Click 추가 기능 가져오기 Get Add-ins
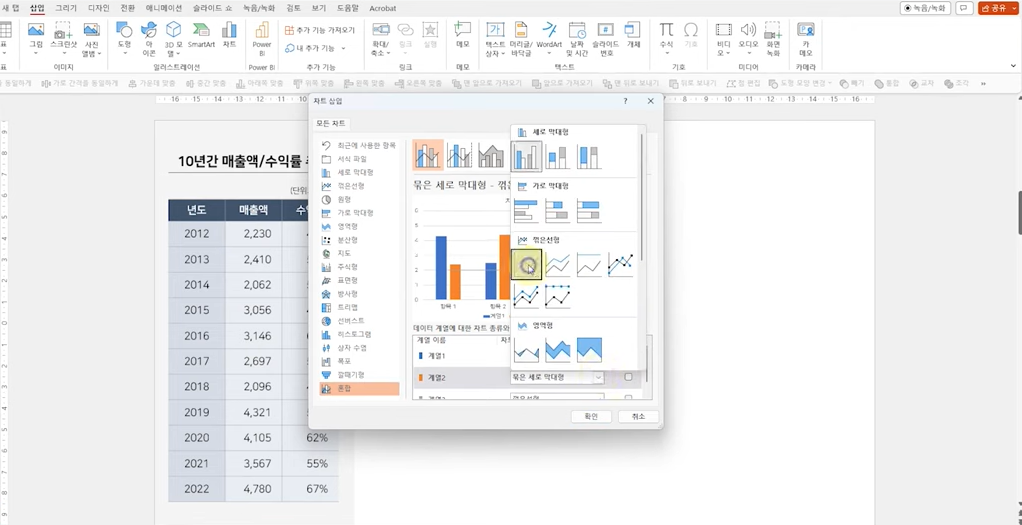The height and width of the screenshot is (525, 1022). point(320,30)
